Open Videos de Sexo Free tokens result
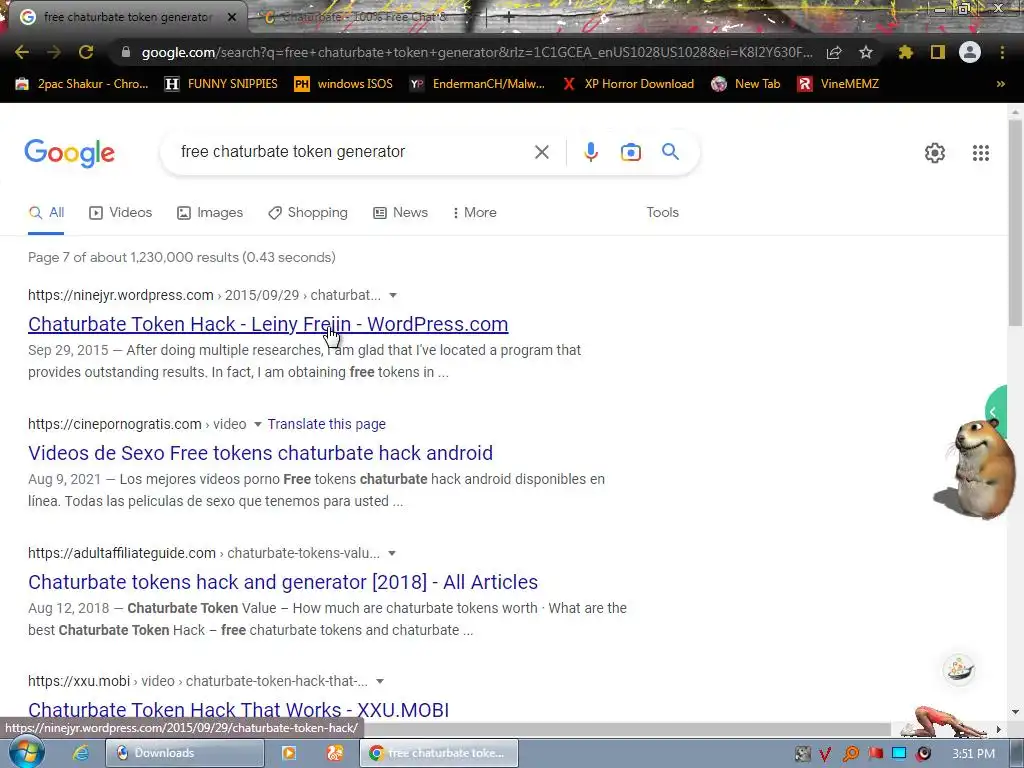Image resolution: width=1024 pixels, height=768 pixels. coord(260,453)
